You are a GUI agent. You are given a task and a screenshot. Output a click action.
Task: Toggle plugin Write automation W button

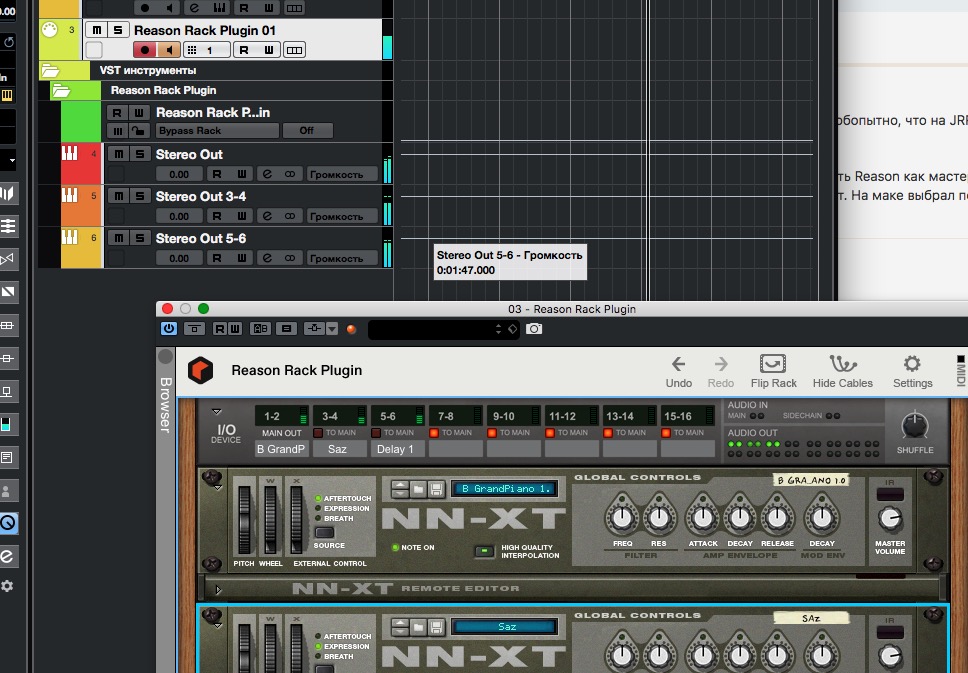(x=235, y=328)
